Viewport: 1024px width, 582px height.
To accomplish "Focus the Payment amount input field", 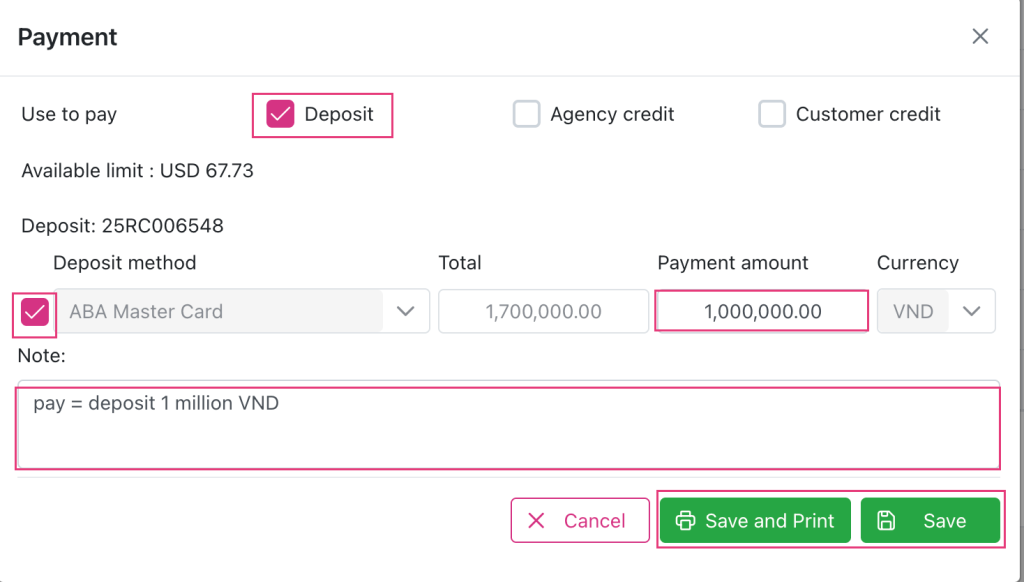I will coord(761,312).
